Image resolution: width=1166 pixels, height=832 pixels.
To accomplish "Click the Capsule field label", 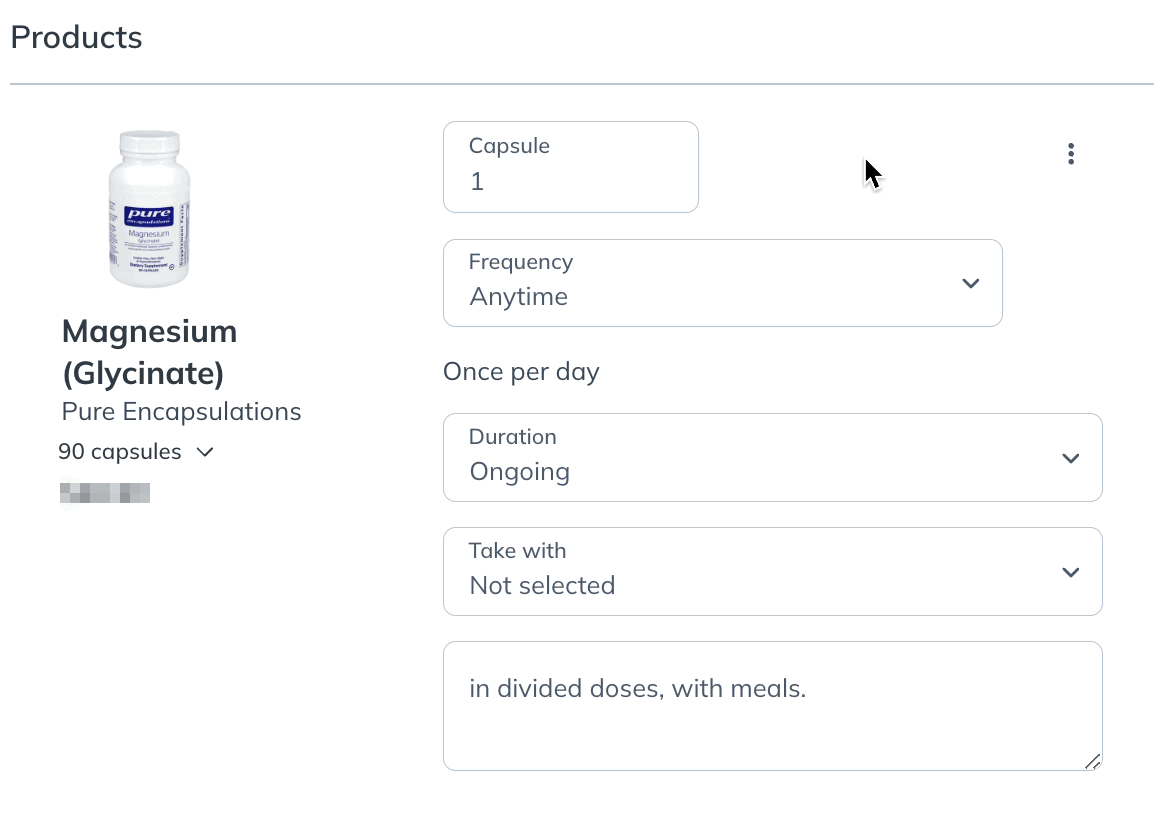I will tap(509, 146).
